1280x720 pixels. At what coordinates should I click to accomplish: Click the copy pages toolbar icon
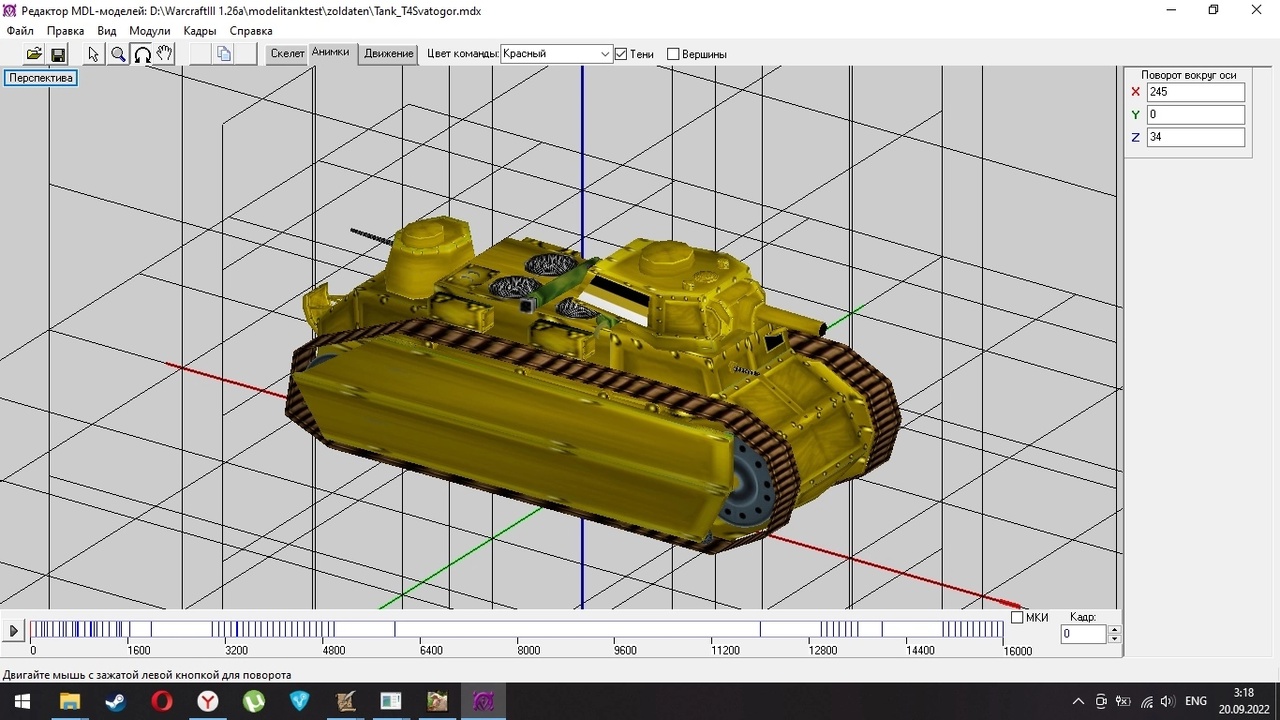point(224,54)
